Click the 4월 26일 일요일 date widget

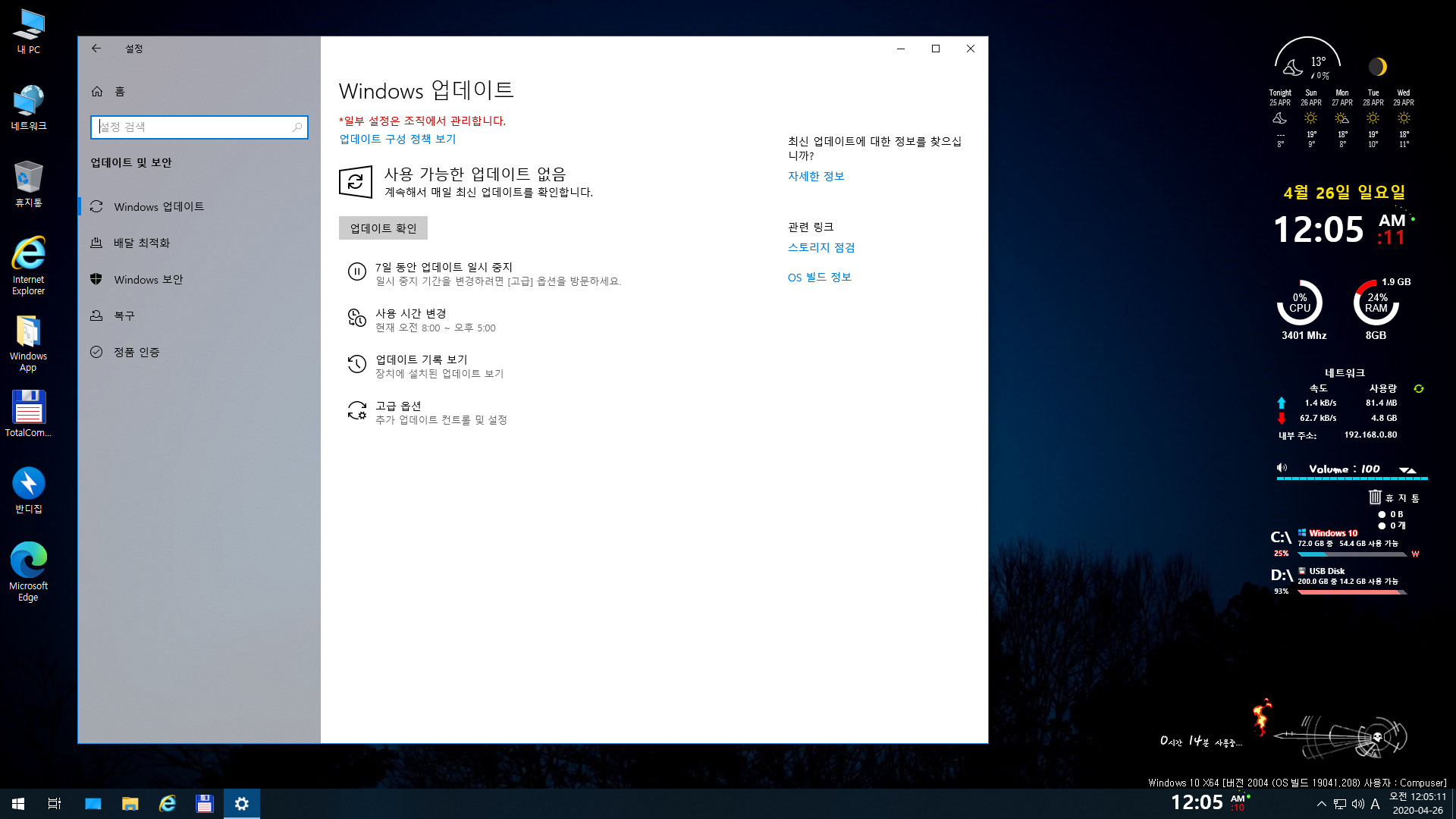click(x=1345, y=193)
